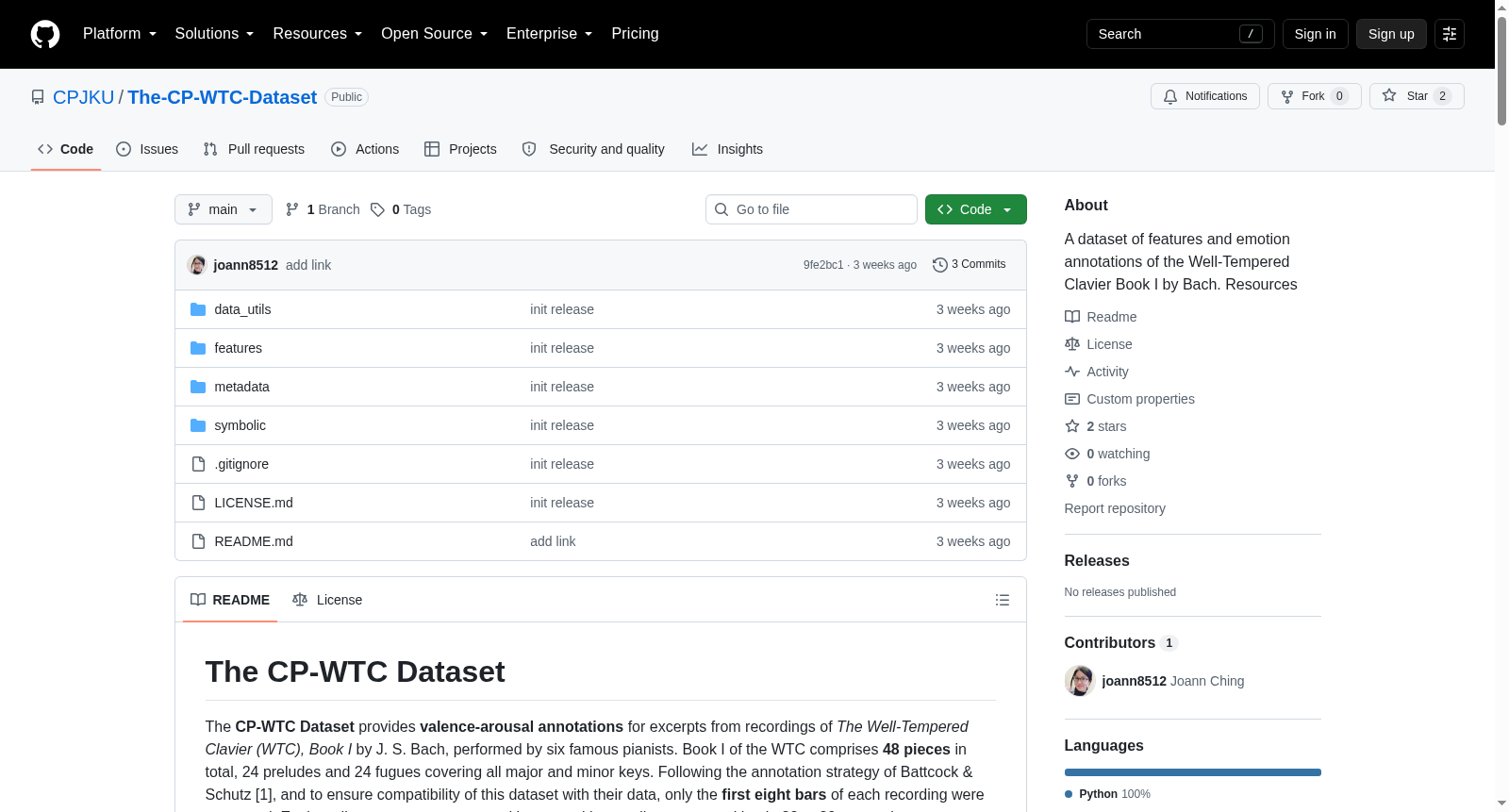Open Activity link in About sidebar
This screenshot has height=812, width=1509.
coord(1097,372)
